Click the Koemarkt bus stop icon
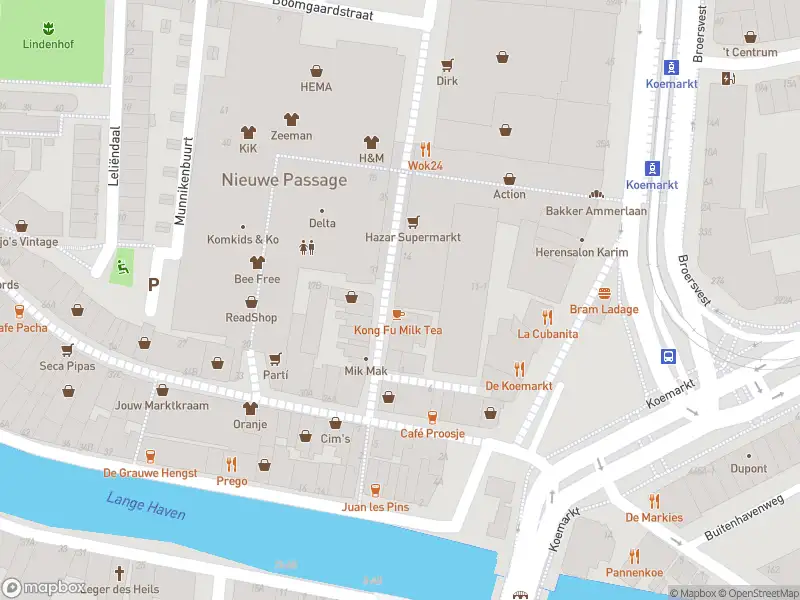800x600 pixels. [x=668, y=356]
